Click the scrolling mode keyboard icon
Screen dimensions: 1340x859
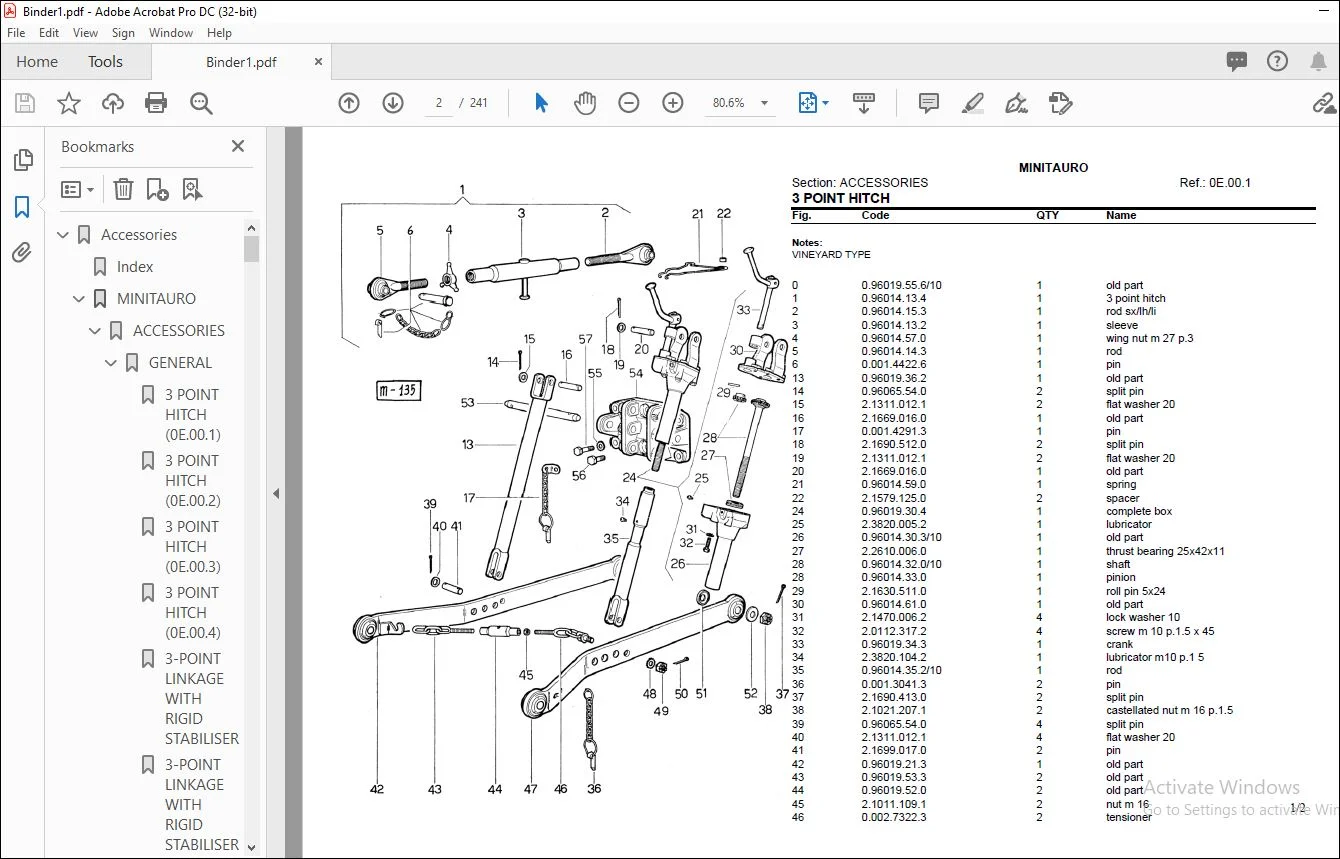point(864,103)
